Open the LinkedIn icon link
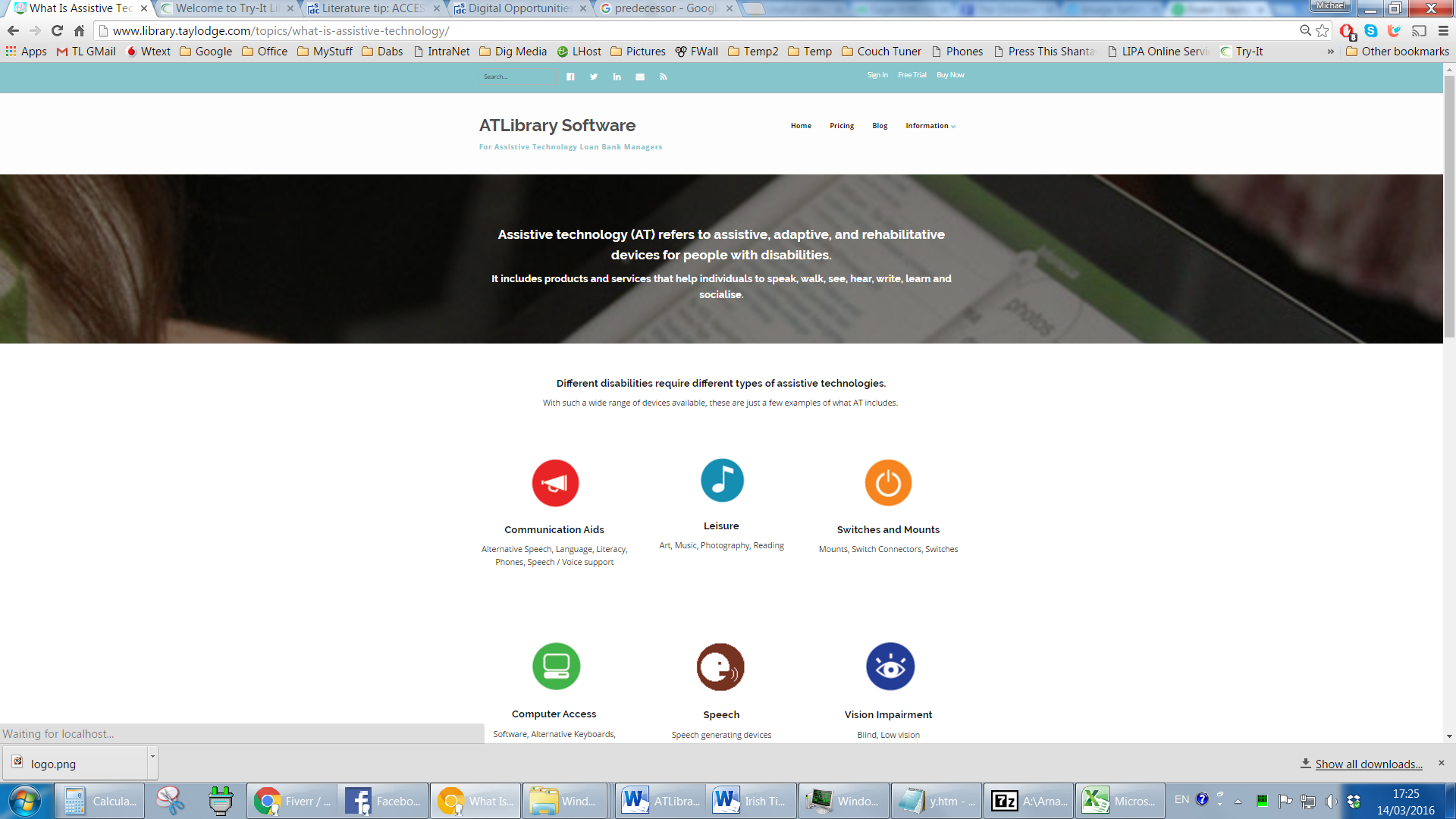1456x819 pixels. pyautogui.click(x=617, y=77)
